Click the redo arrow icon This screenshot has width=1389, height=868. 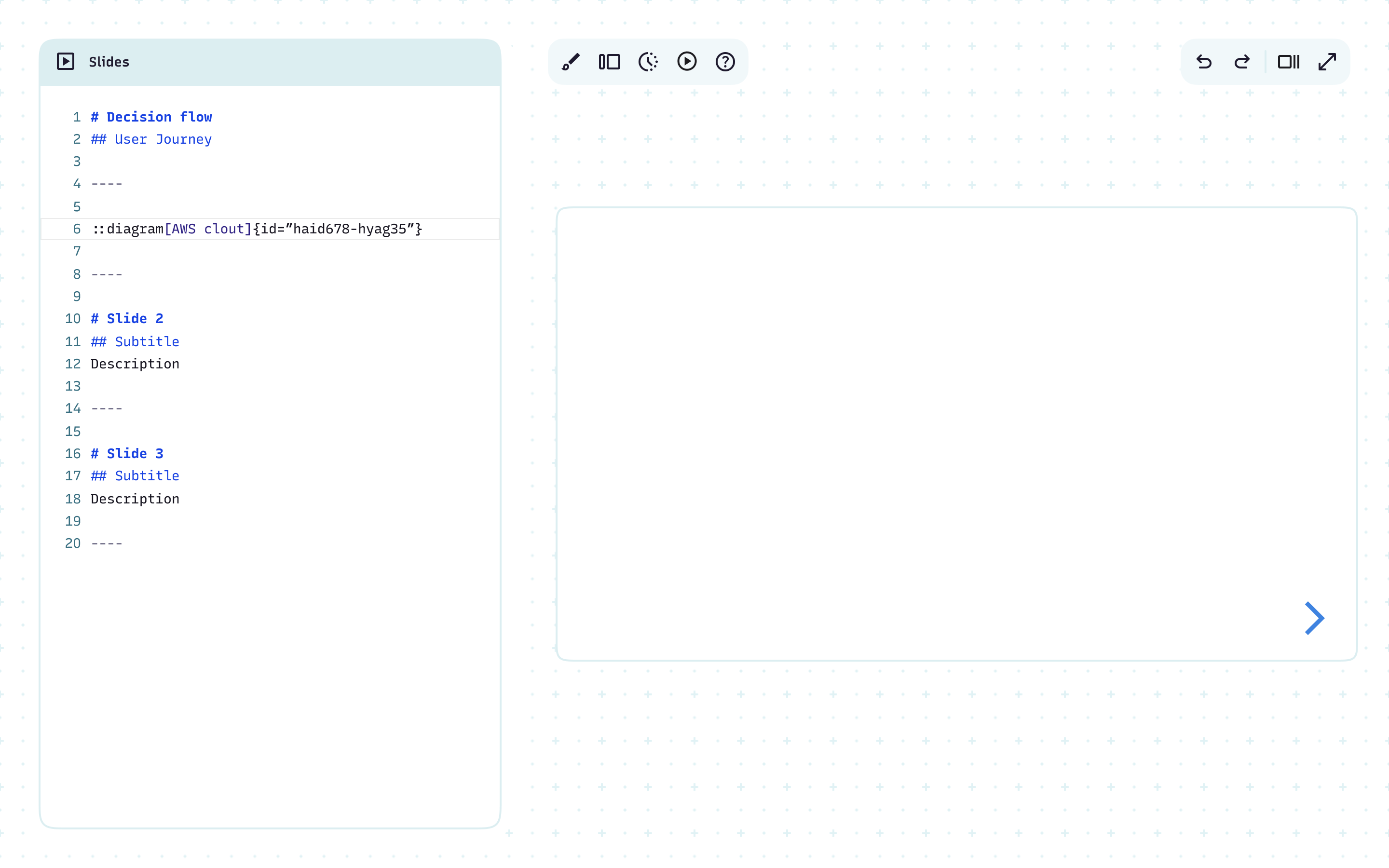click(1242, 61)
